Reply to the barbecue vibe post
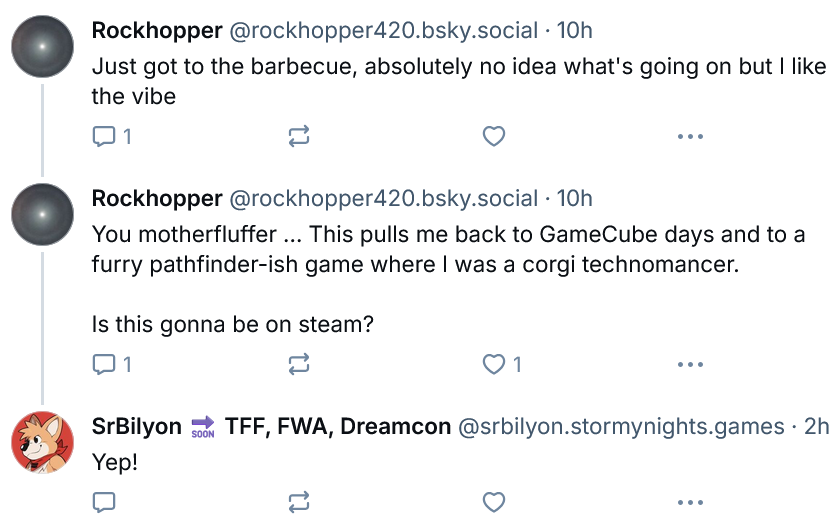This screenshot has width=837, height=523. [x=112, y=137]
